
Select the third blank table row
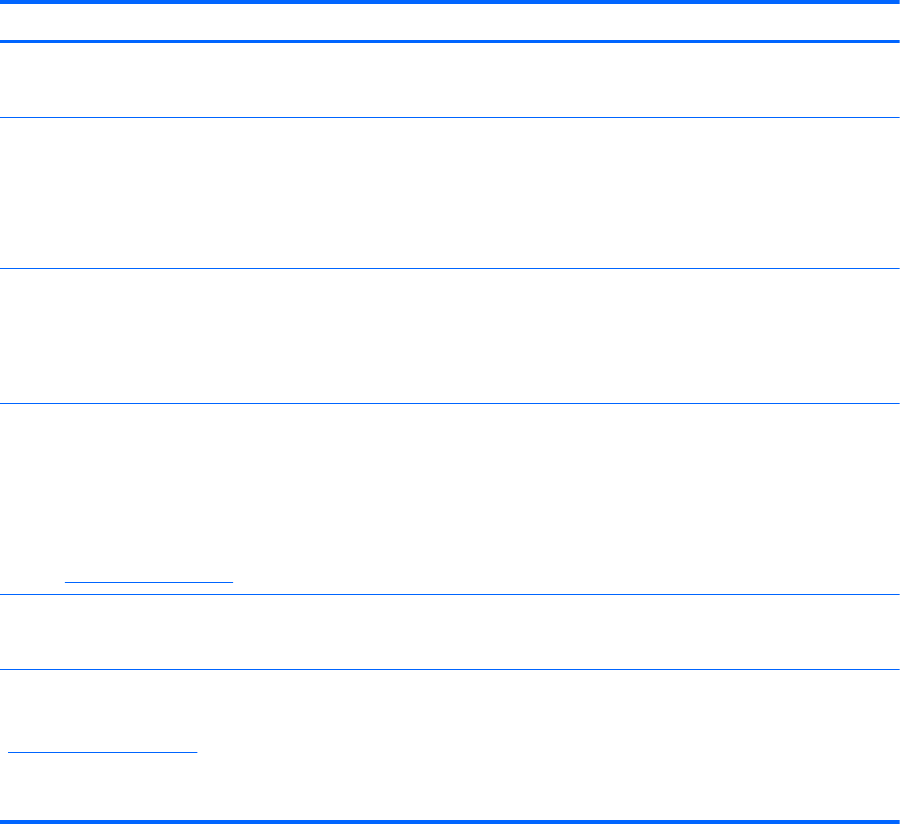[450, 336]
